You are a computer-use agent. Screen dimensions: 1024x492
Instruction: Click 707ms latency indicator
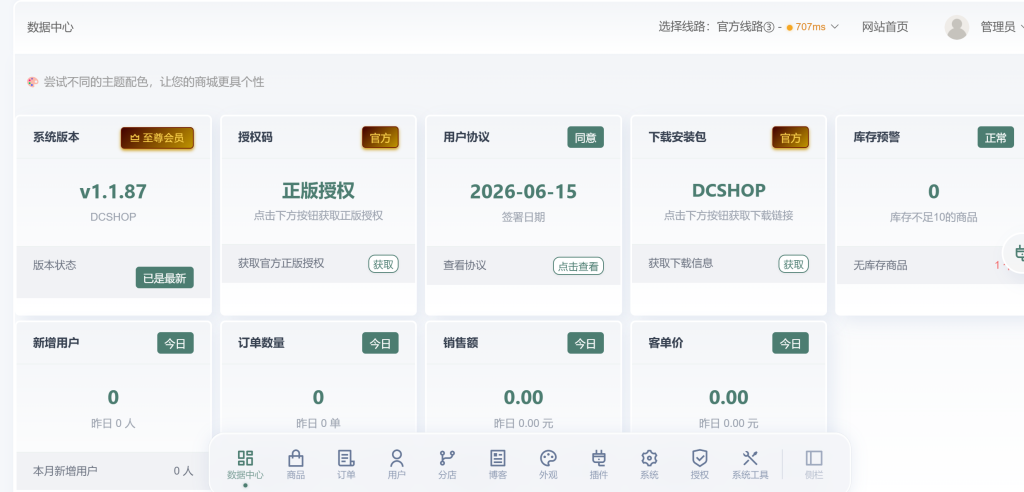(x=806, y=27)
